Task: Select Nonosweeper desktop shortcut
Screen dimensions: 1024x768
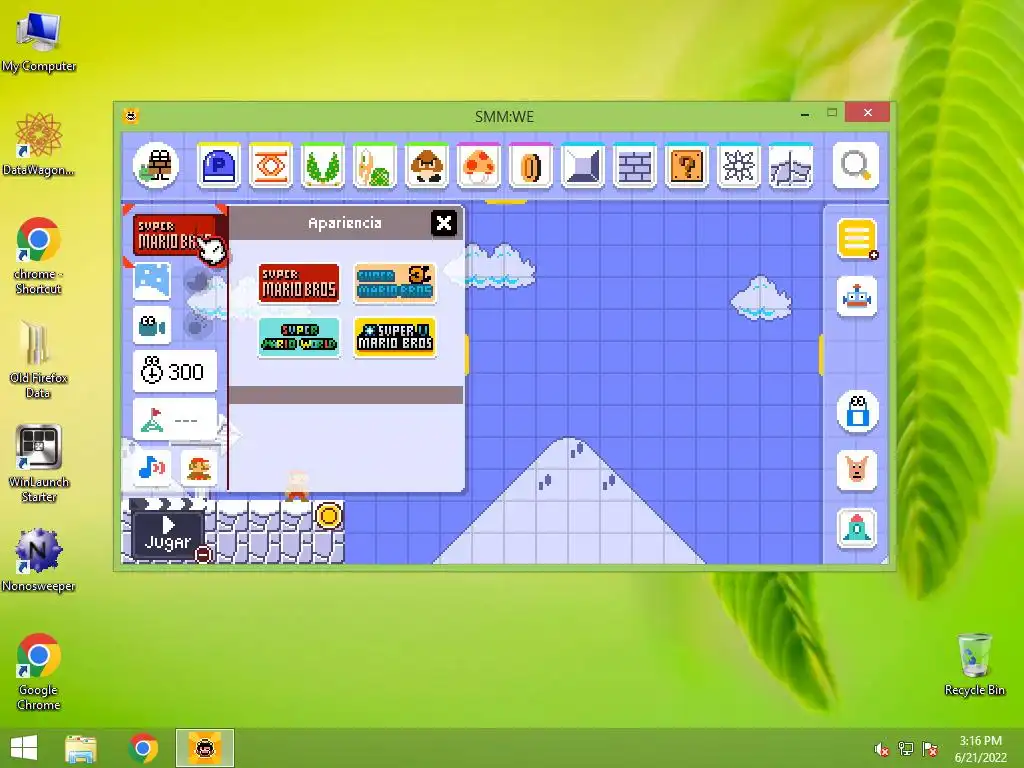Action: pyautogui.click(x=39, y=560)
